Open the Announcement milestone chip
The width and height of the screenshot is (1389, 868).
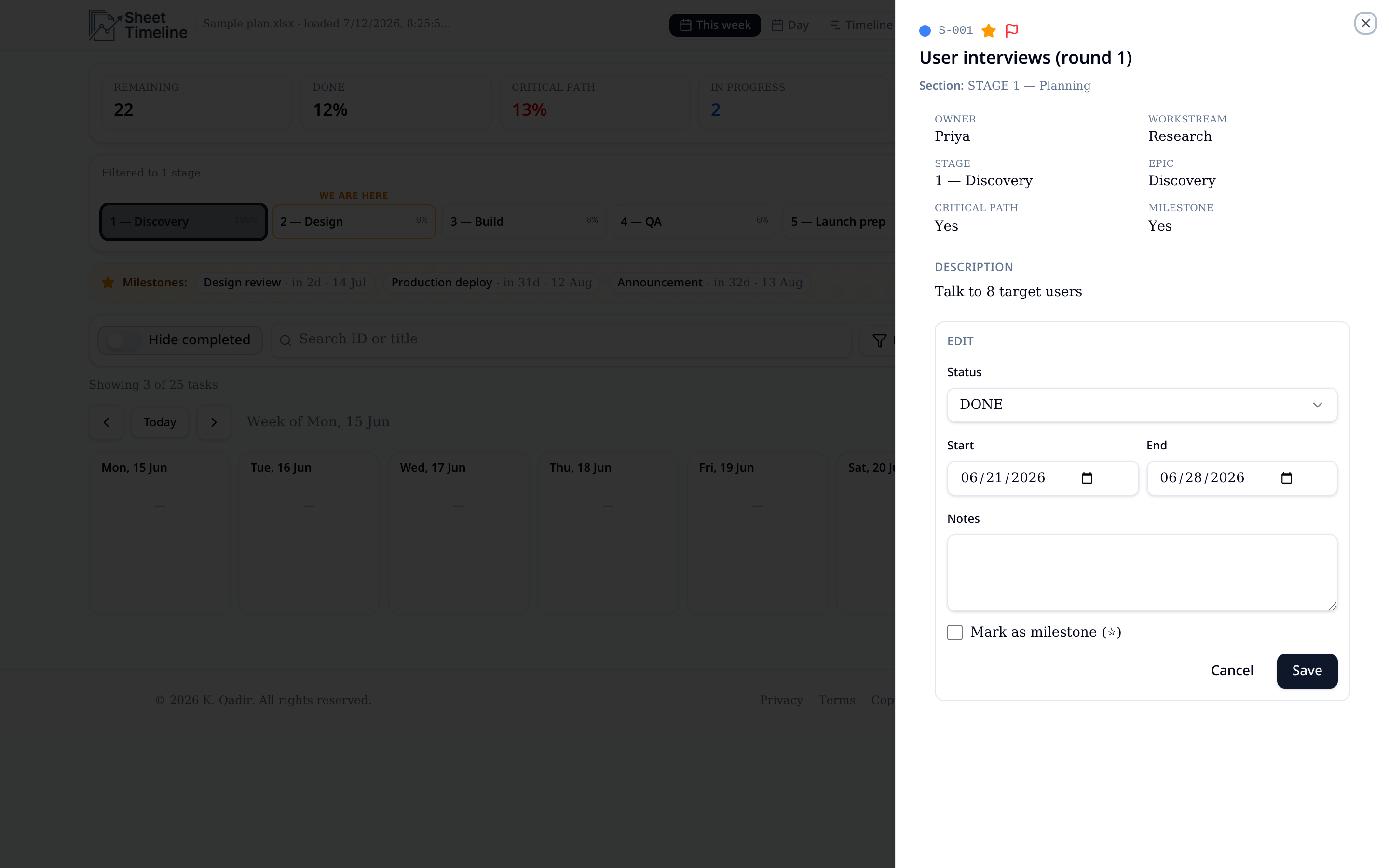(x=709, y=283)
